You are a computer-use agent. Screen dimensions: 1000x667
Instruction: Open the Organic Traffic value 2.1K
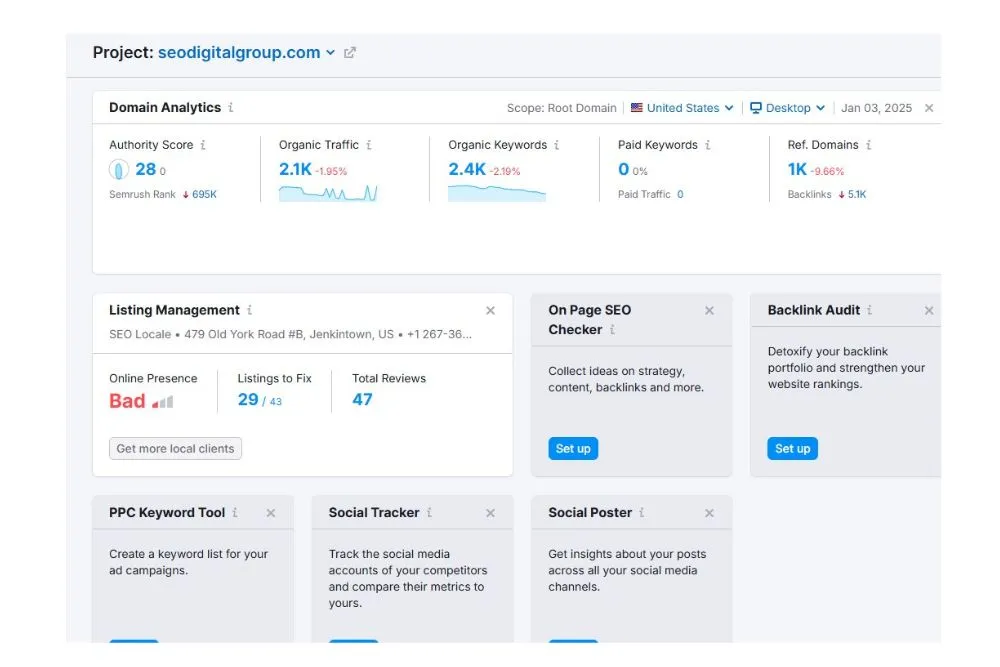[x=295, y=169]
